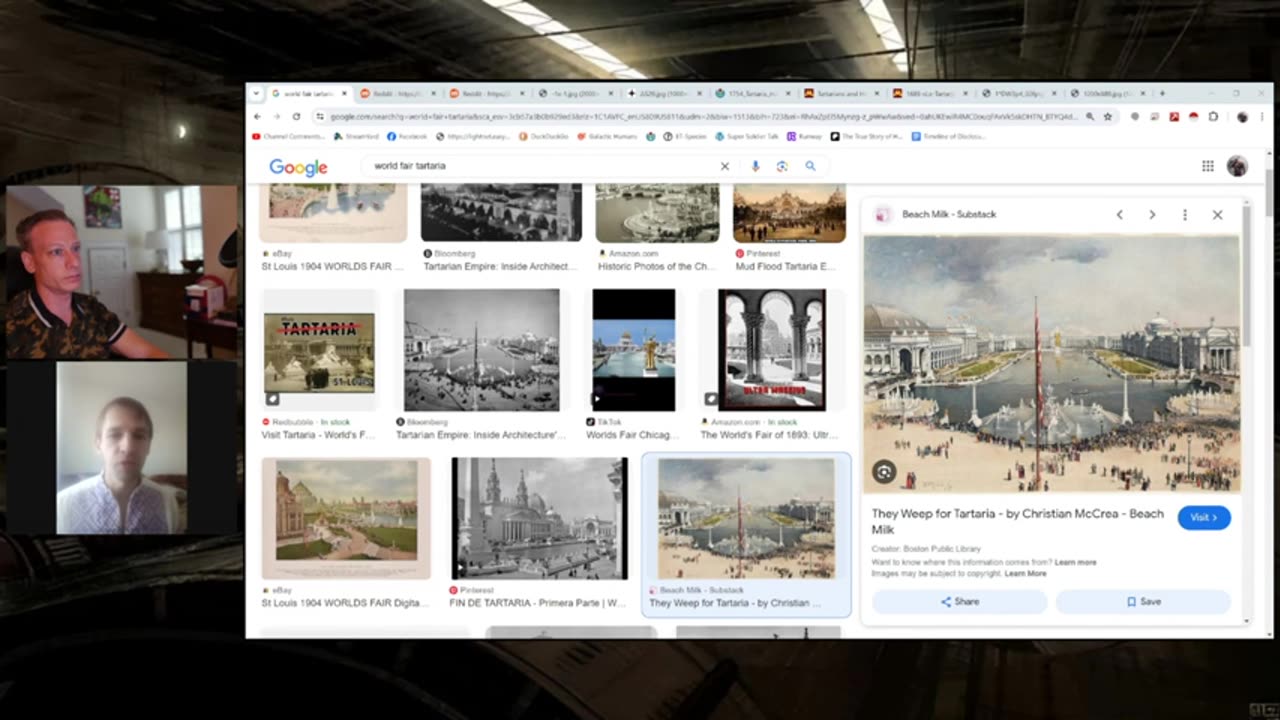This screenshot has width=1280, height=720.
Task: Open the 'They Weep for Tartaria' title link
Action: (x=1017, y=520)
